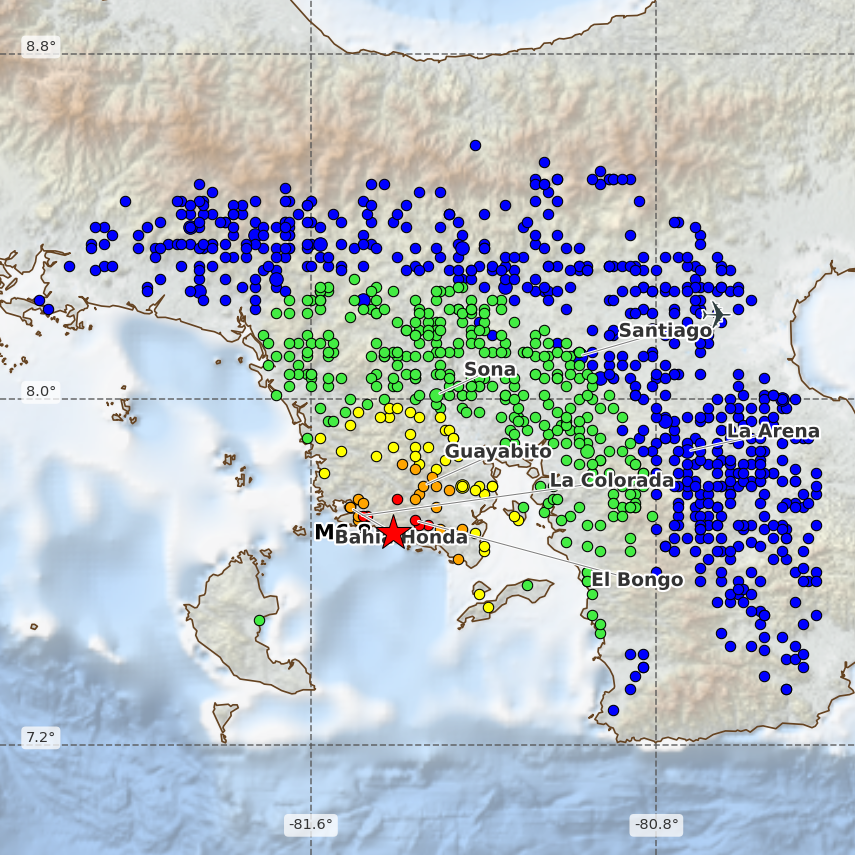Click the southernmost blue dot on peninsula
The height and width of the screenshot is (855, 855).
(x=613, y=711)
